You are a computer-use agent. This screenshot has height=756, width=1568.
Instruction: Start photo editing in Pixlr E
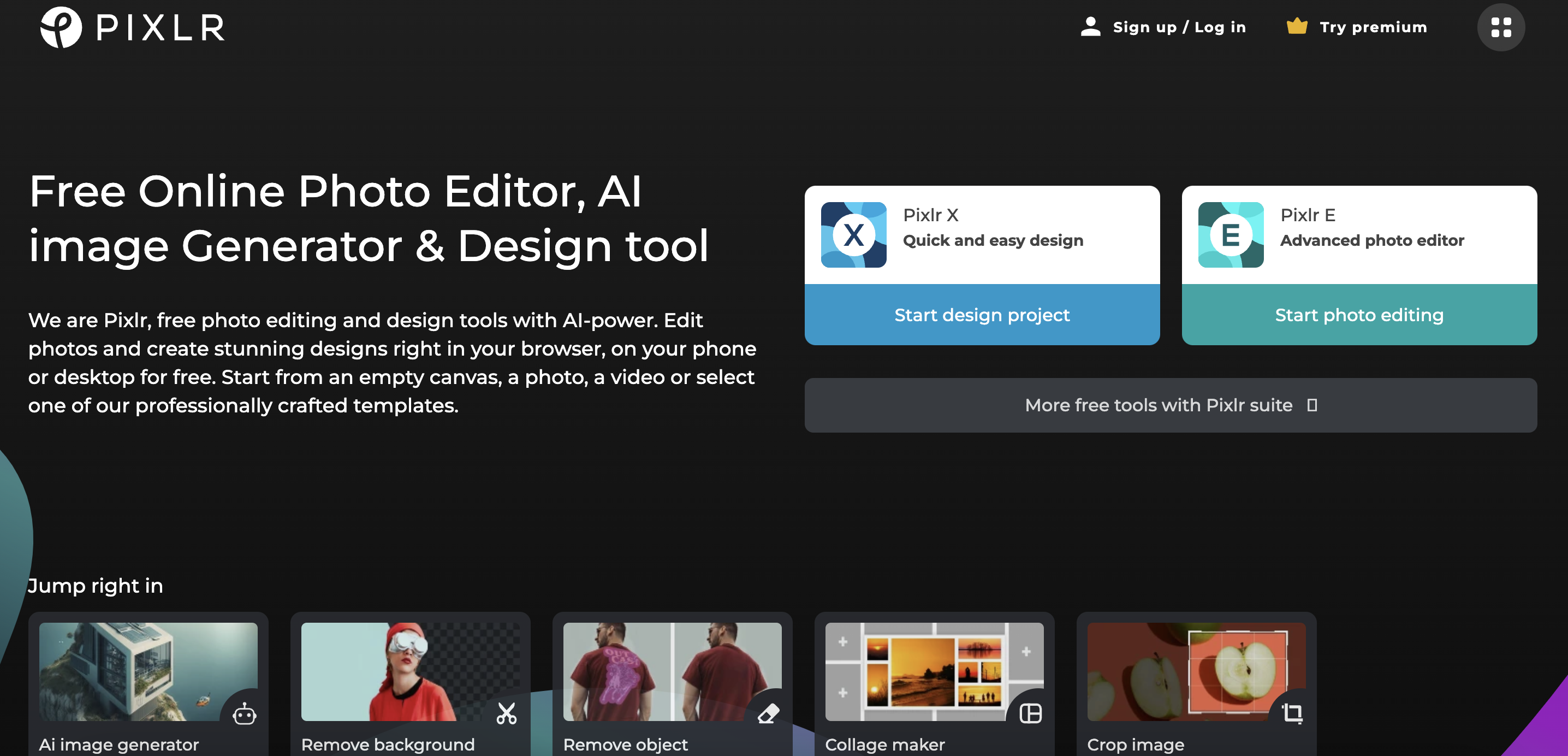click(x=1359, y=314)
